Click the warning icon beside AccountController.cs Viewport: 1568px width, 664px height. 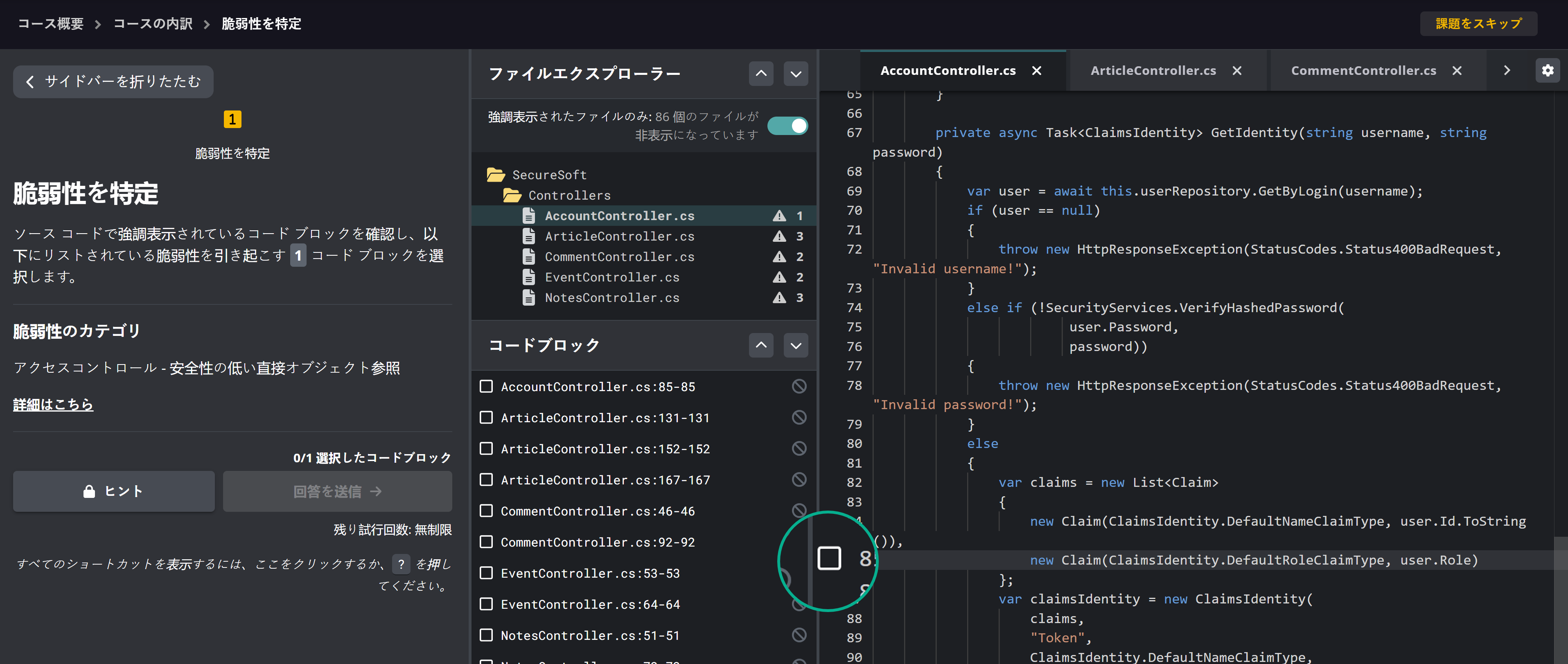tap(779, 216)
